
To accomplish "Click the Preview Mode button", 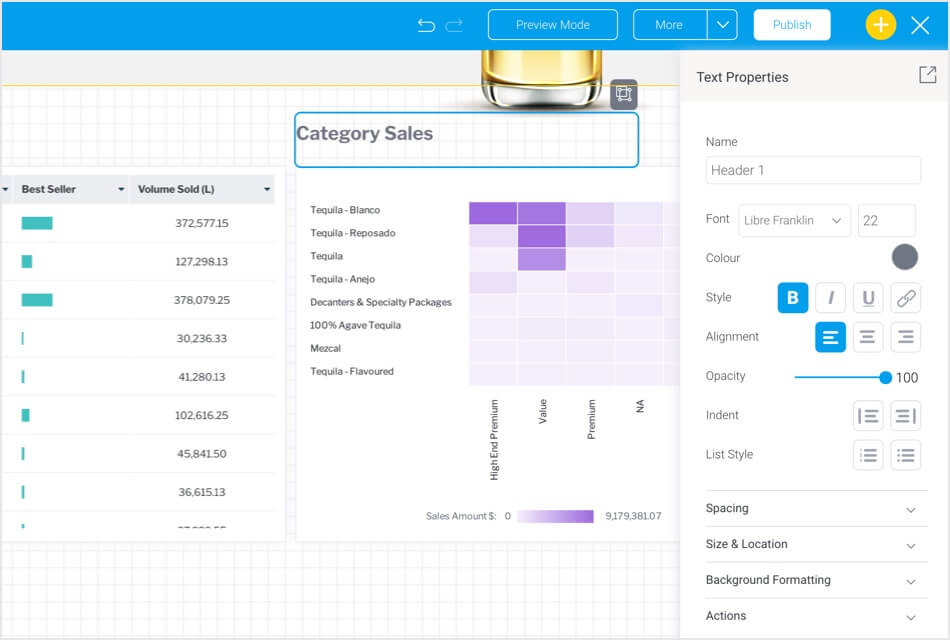I will pyautogui.click(x=553, y=25).
